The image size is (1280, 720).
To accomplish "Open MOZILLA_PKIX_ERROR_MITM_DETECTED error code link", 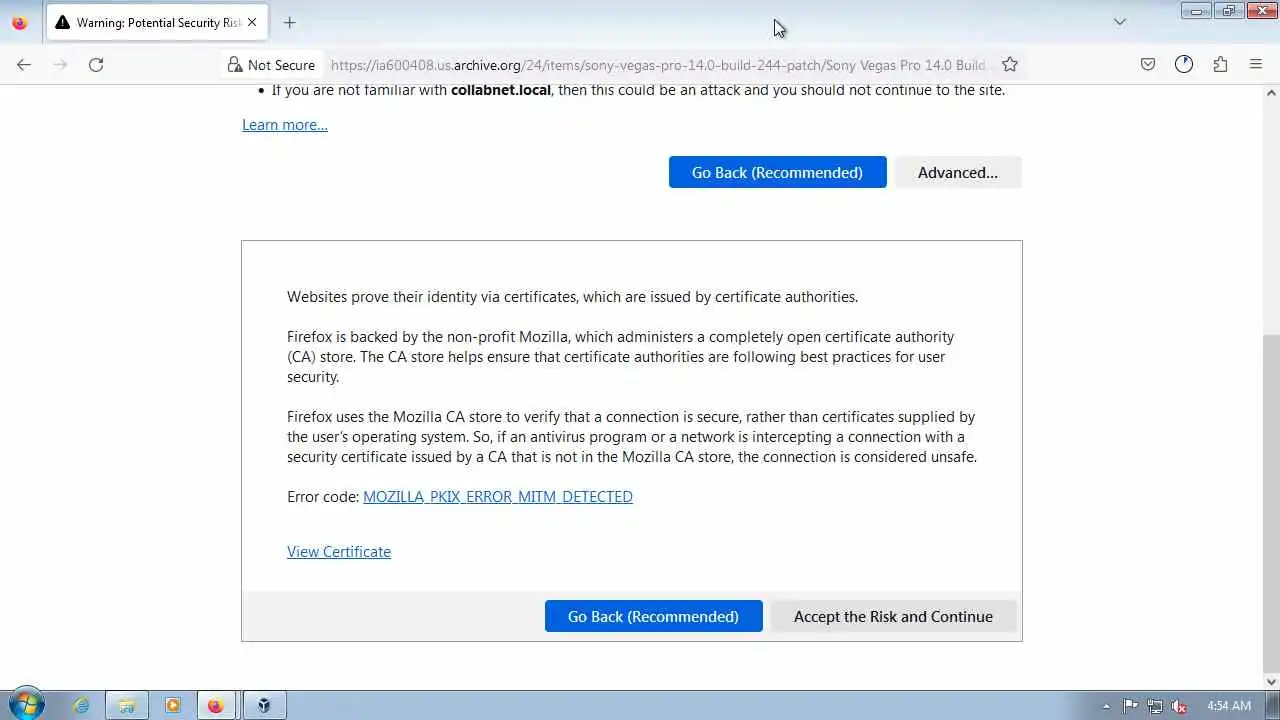I will click(498, 497).
